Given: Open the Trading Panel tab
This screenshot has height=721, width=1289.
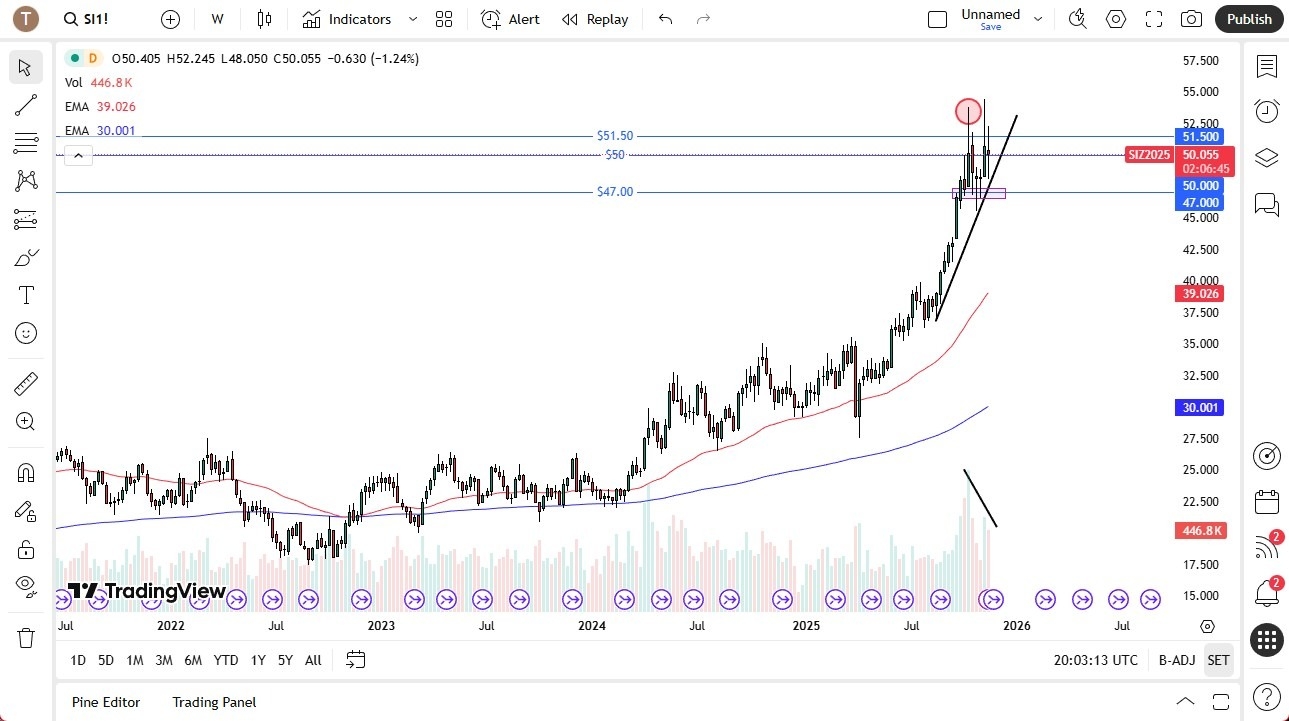Looking at the screenshot, I should [213, 701].
